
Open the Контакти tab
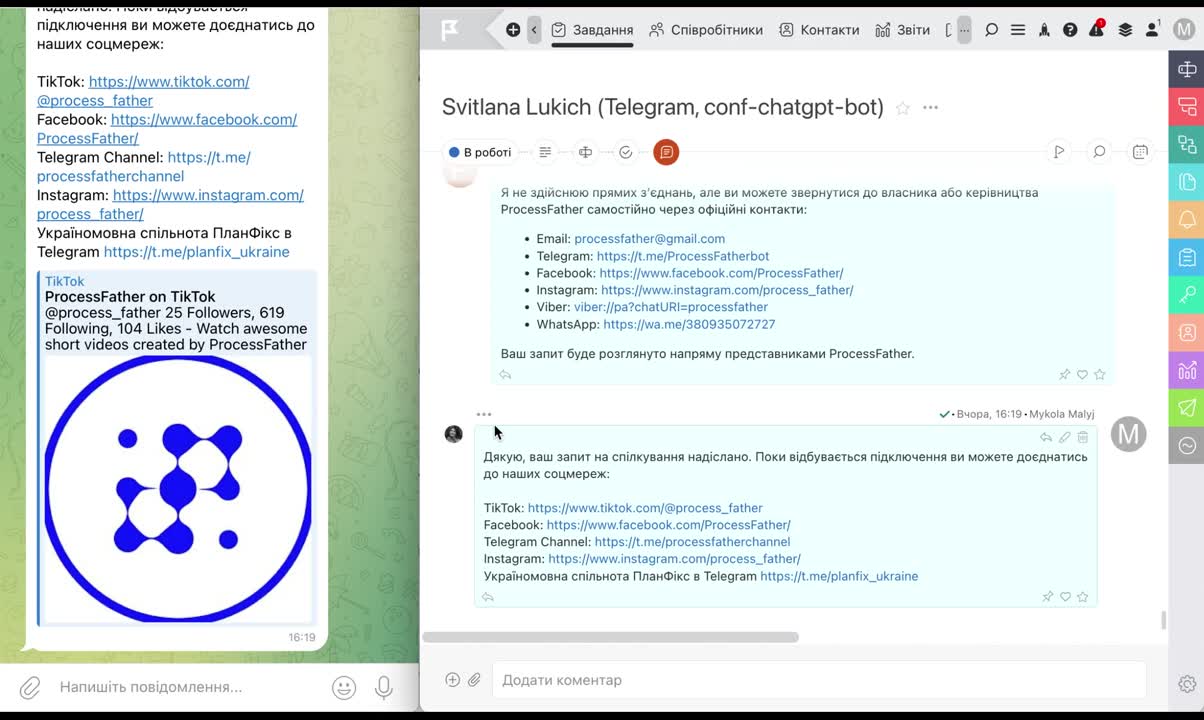pyautogui.click(x=819, y=30)
